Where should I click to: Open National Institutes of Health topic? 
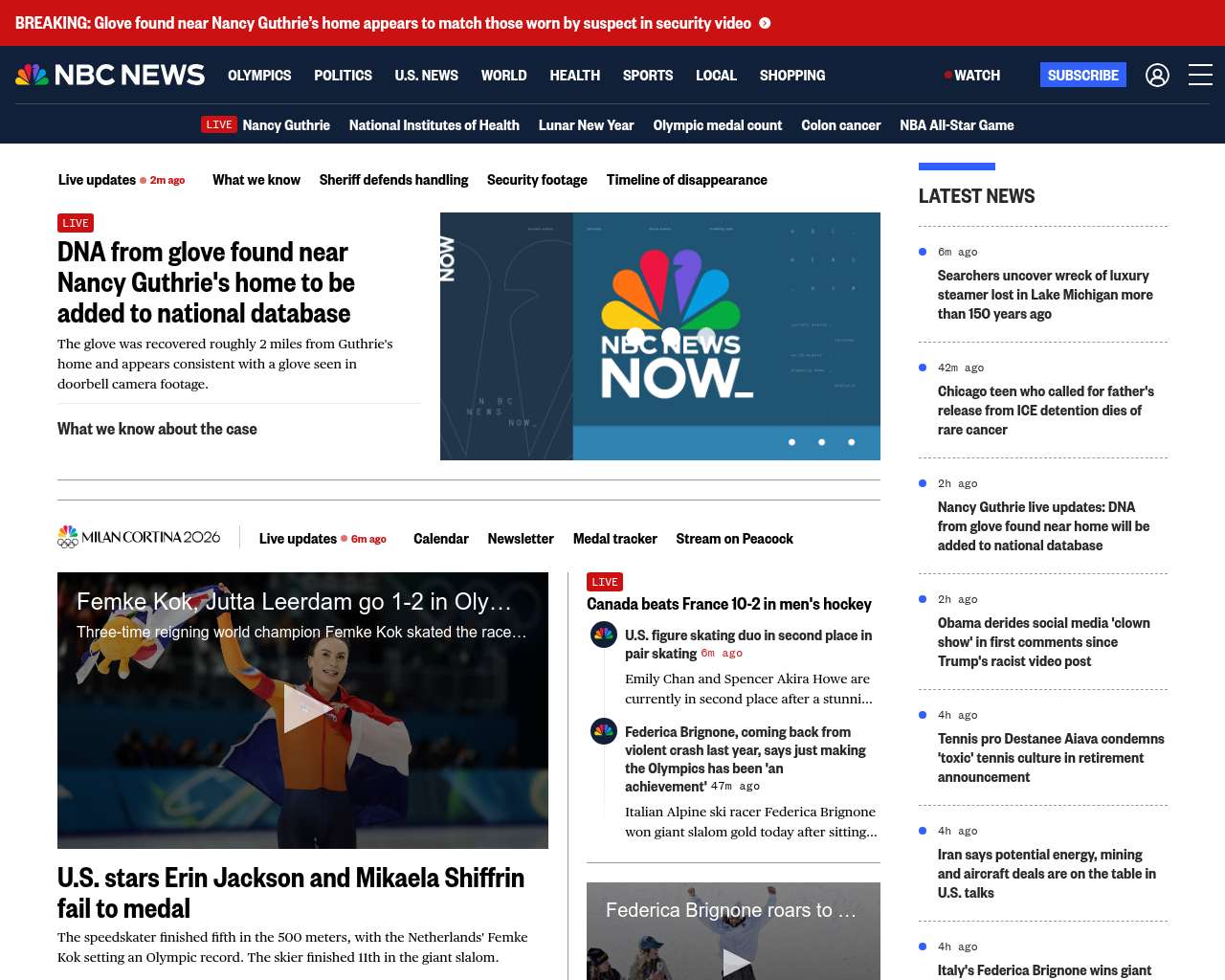pos(434,124)
